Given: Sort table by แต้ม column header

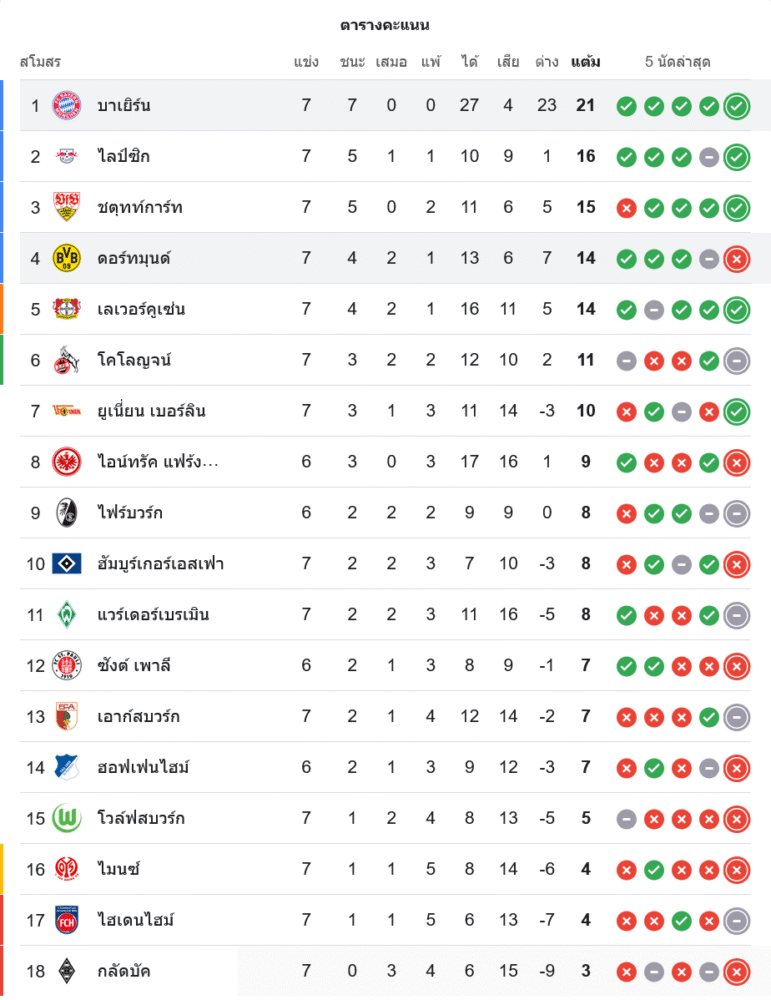Looking at the screenshot, I should pos(585,62).
